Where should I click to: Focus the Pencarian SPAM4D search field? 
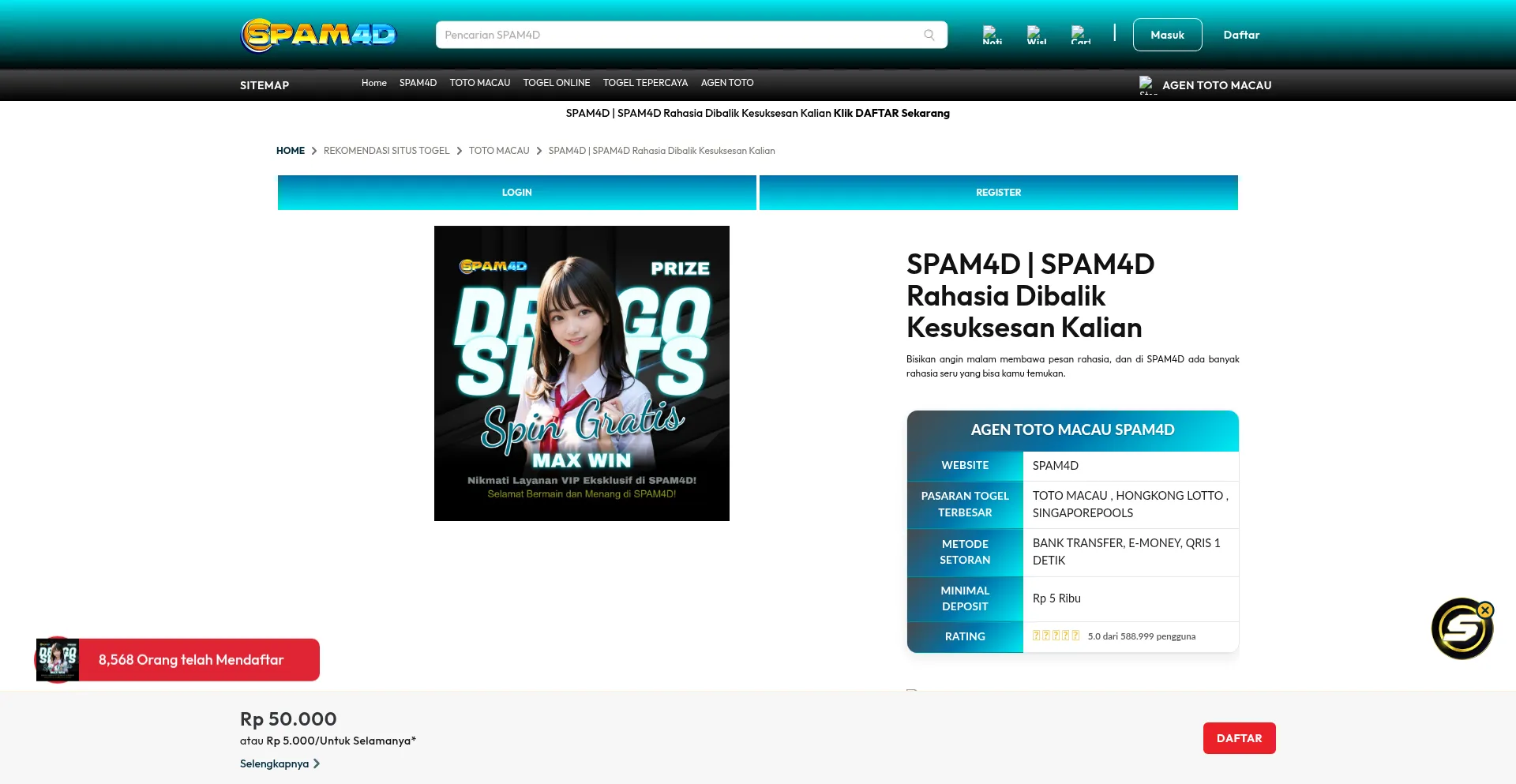[691, 35]
